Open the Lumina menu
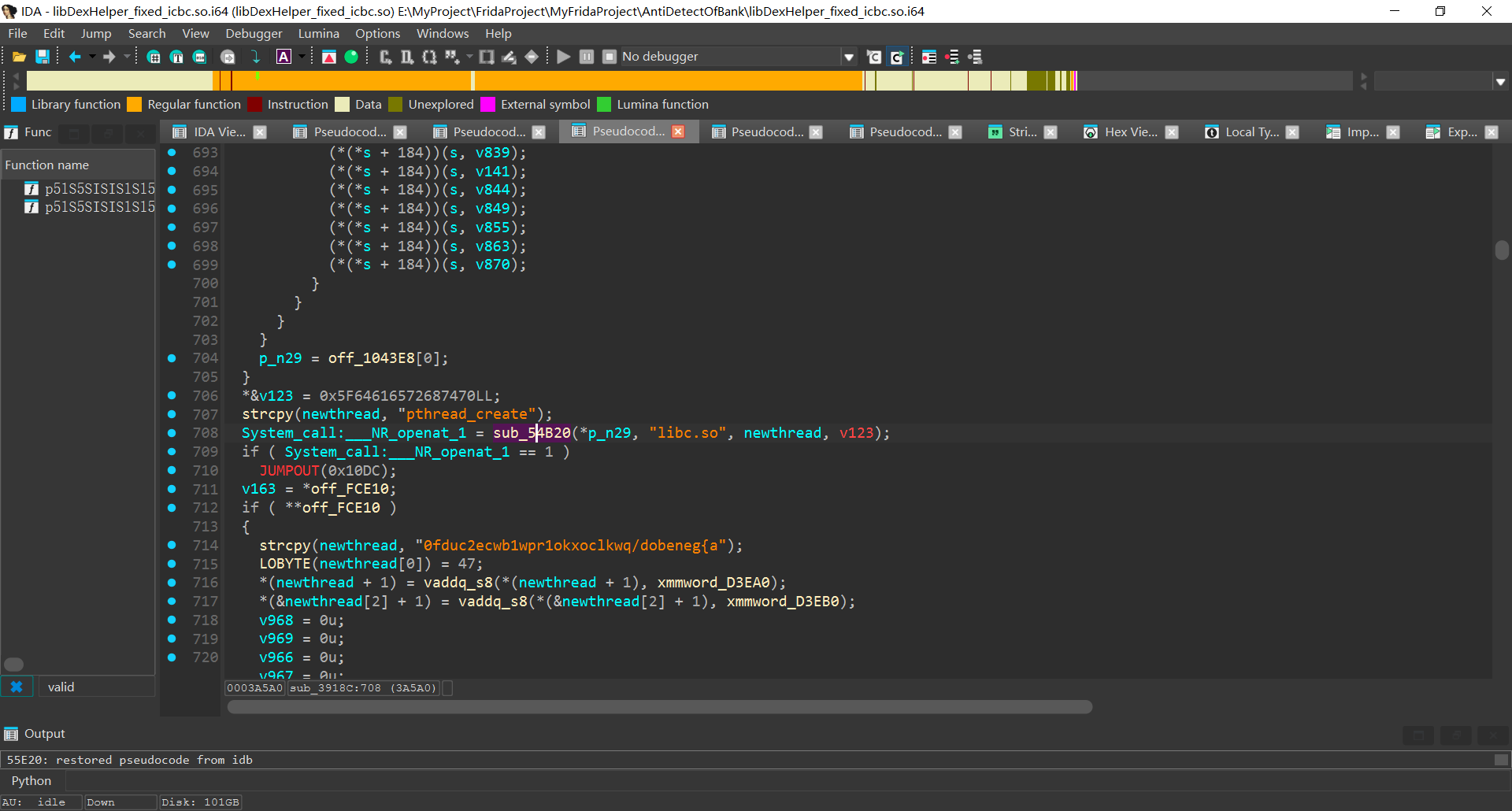Viewport: 1512px width, 811px height. point(318,34)
